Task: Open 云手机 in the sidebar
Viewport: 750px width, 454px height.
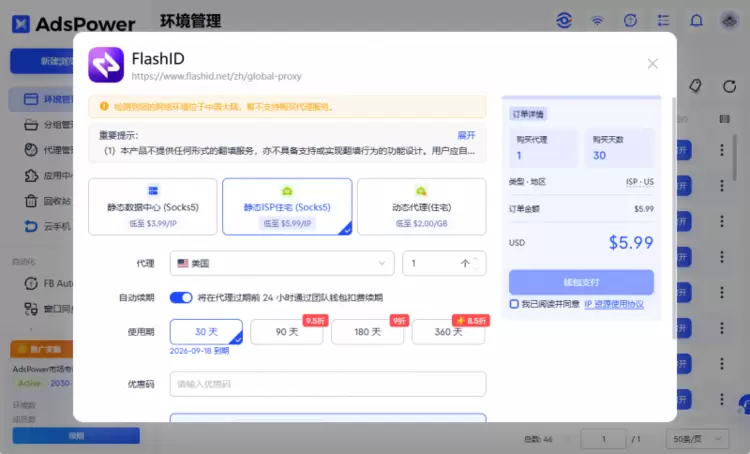Action: (48, 226)
